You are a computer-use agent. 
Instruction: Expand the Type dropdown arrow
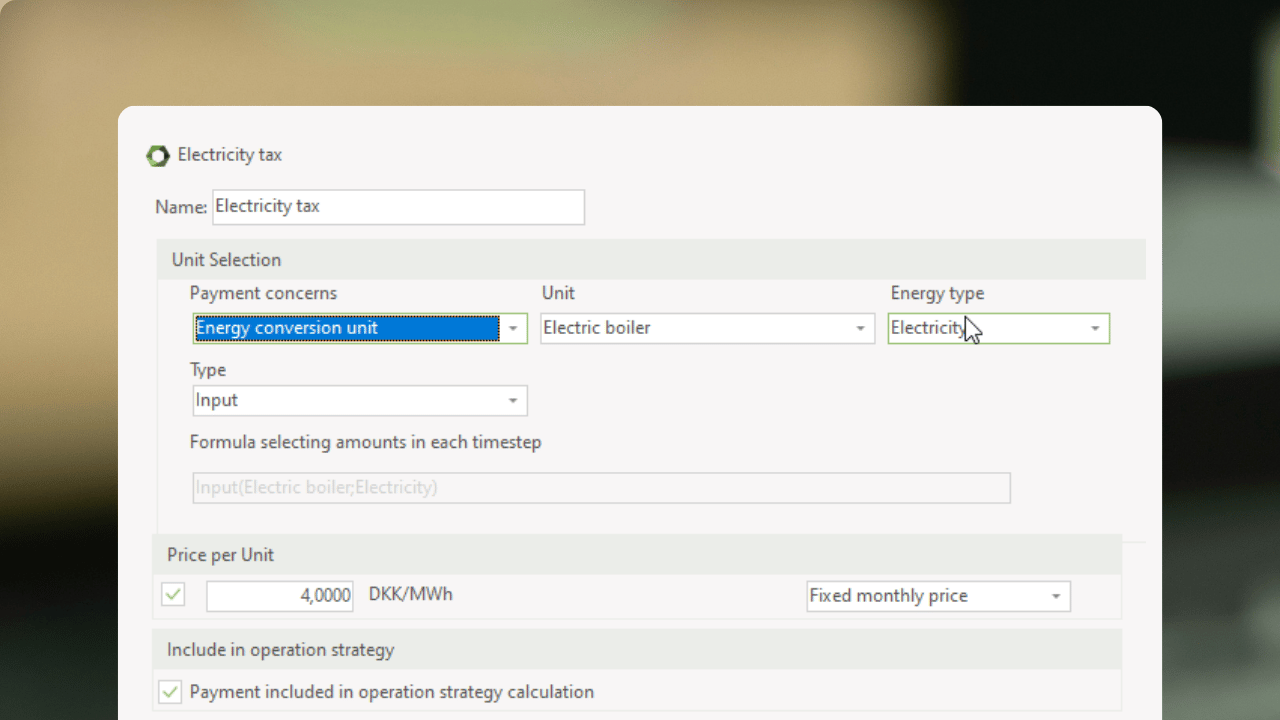pyautogui.click(x=513, y=401)
